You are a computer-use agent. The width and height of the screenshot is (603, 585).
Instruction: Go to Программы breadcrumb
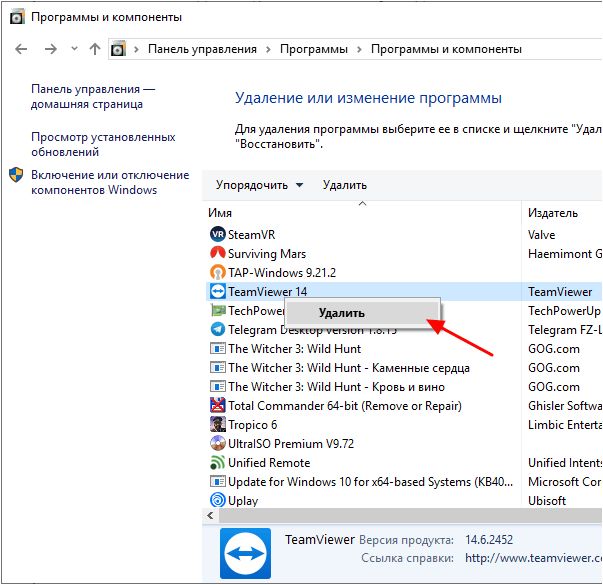314,49
